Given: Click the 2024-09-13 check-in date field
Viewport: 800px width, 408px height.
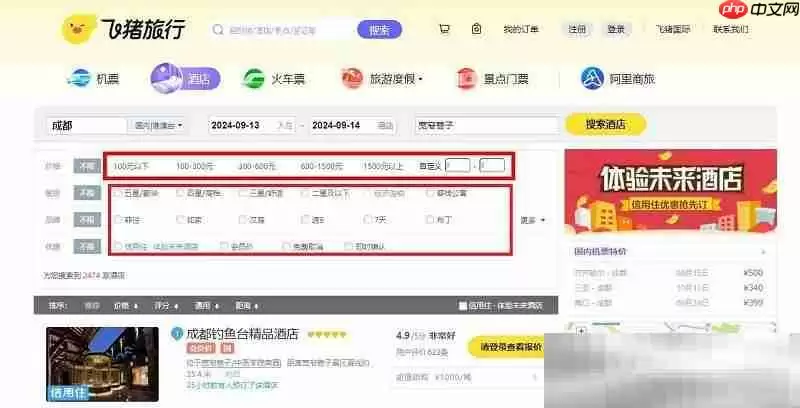Looking at the screenshot, I should pyautogui.click(x=252, y=125).
